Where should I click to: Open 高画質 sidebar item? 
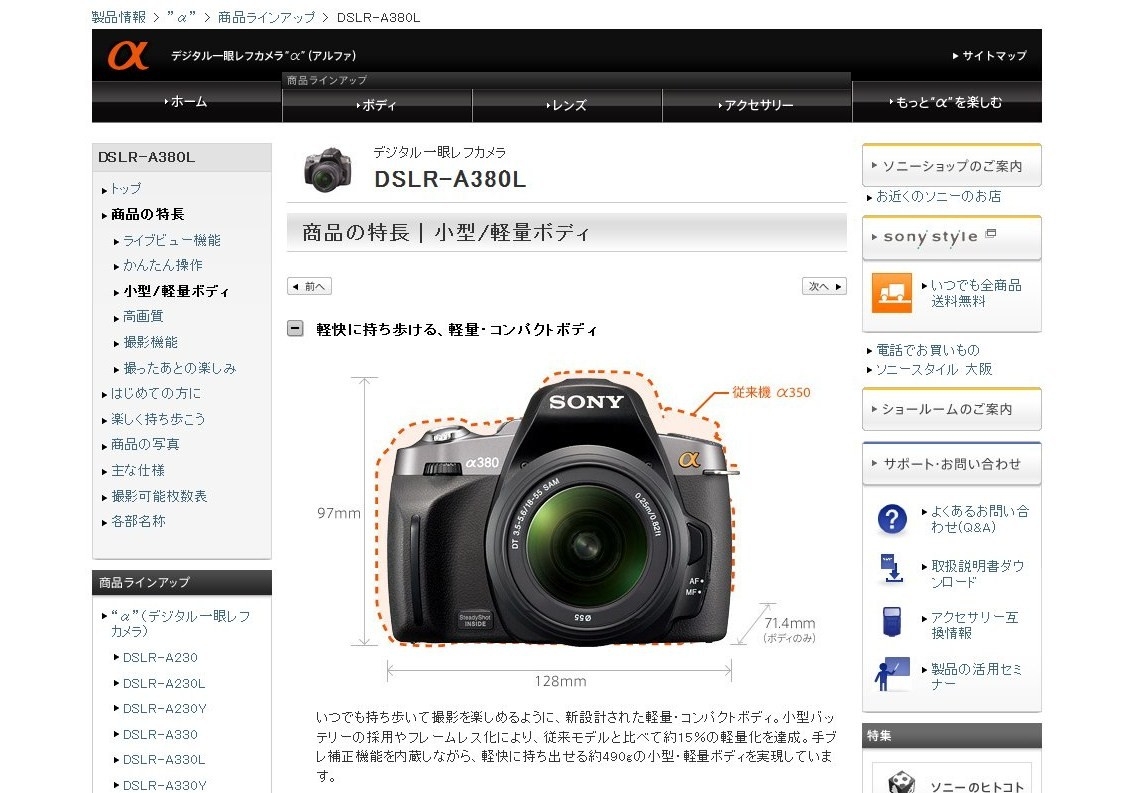[x=143, y=316]
